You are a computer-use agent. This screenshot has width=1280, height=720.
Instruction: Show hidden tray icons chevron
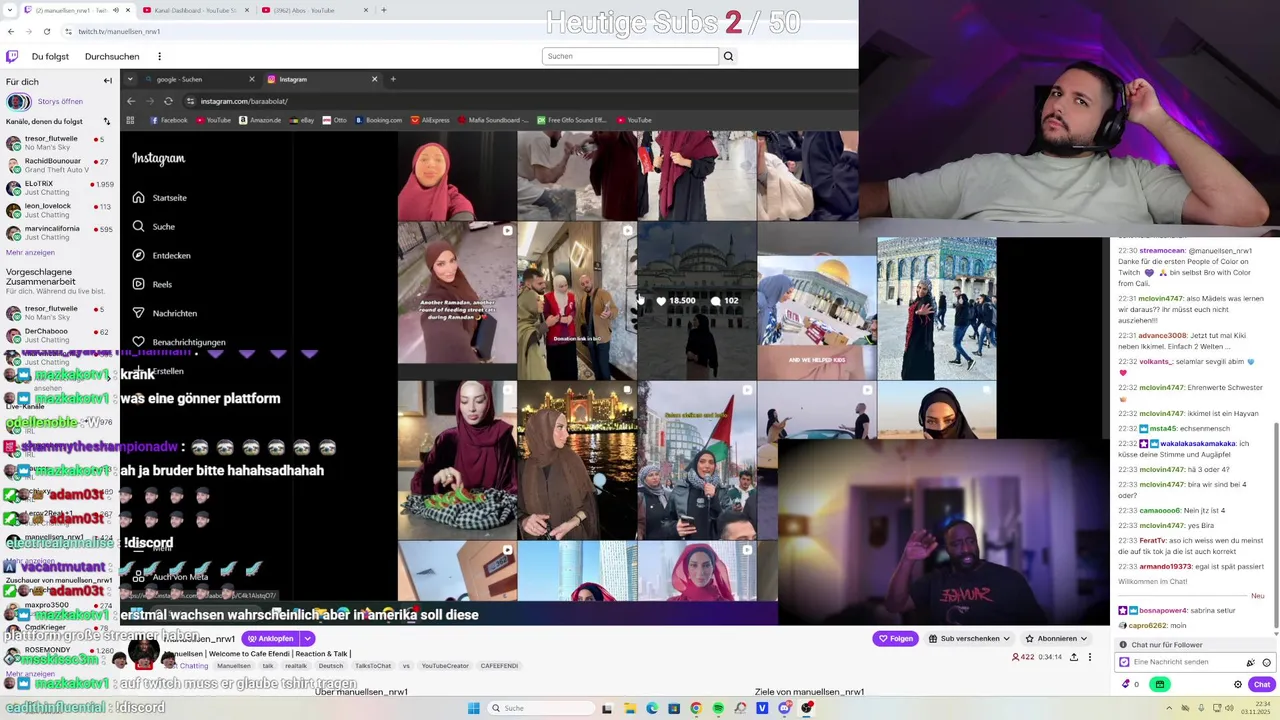[1169, 708]
